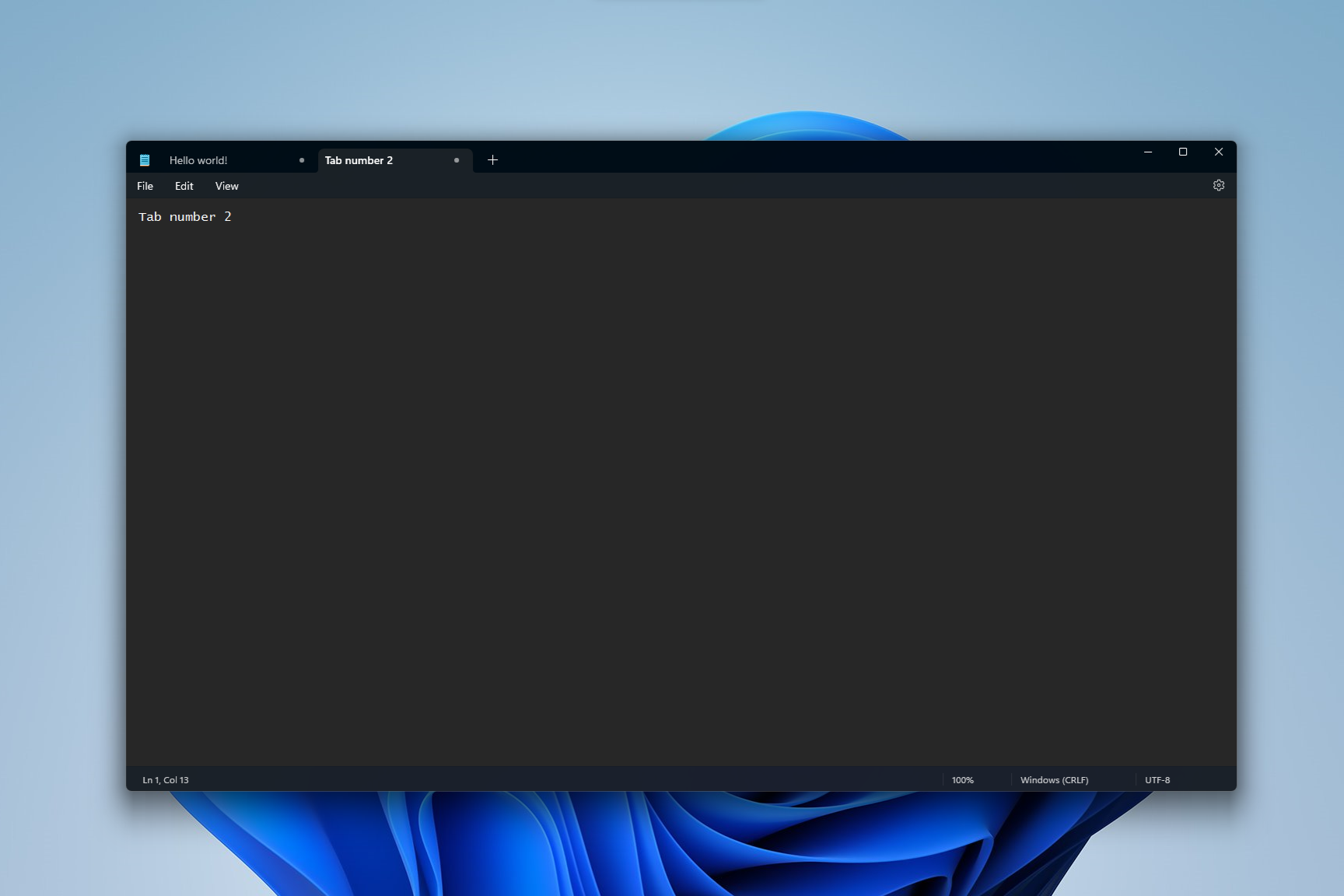Screen dimensions: 1344x896
Task: Click the unsaved dot on the Tab number 2 tab
Action: click(x=457, y=160)
